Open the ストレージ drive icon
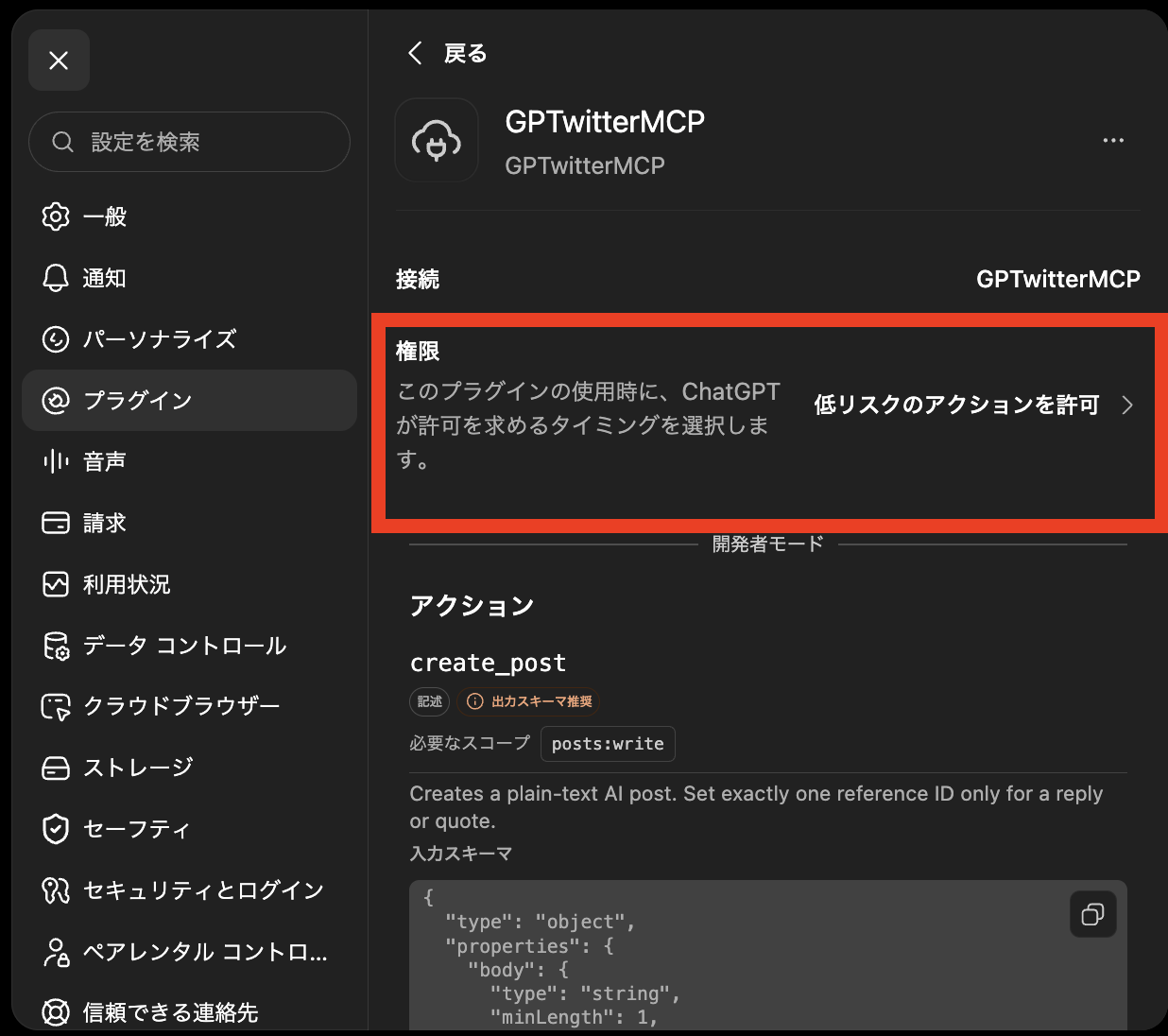The image size is (1168, 1036). [56, 768]
